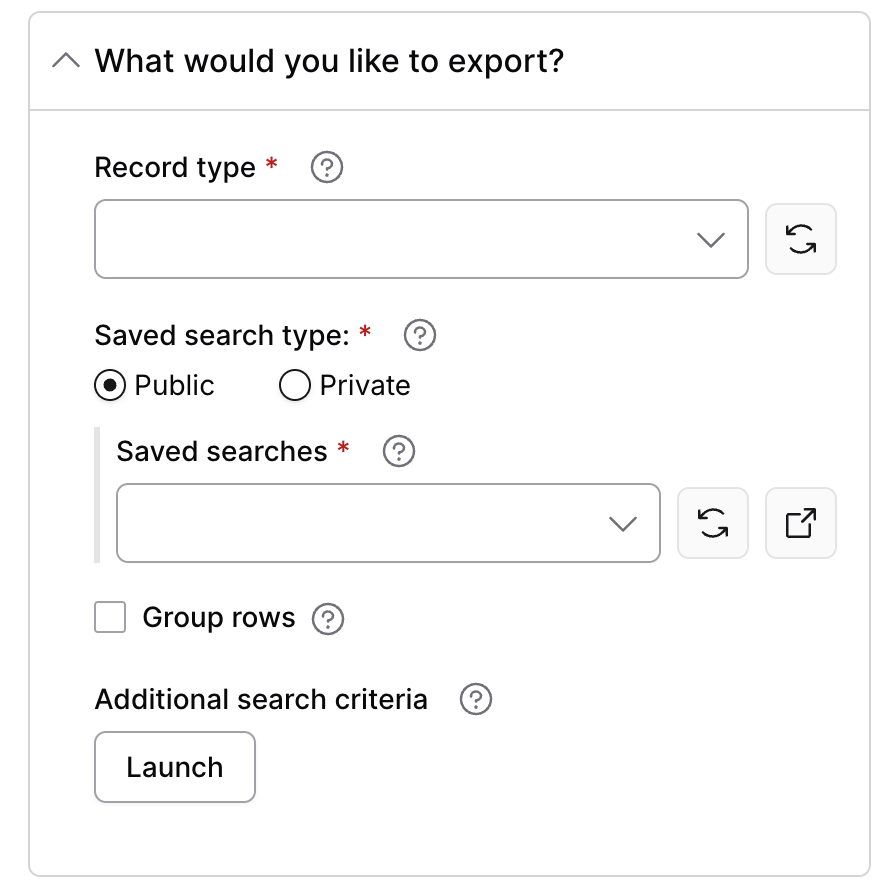Open saved searches in new window
Screen dimensions: 874x884
[x=801, y=523]
